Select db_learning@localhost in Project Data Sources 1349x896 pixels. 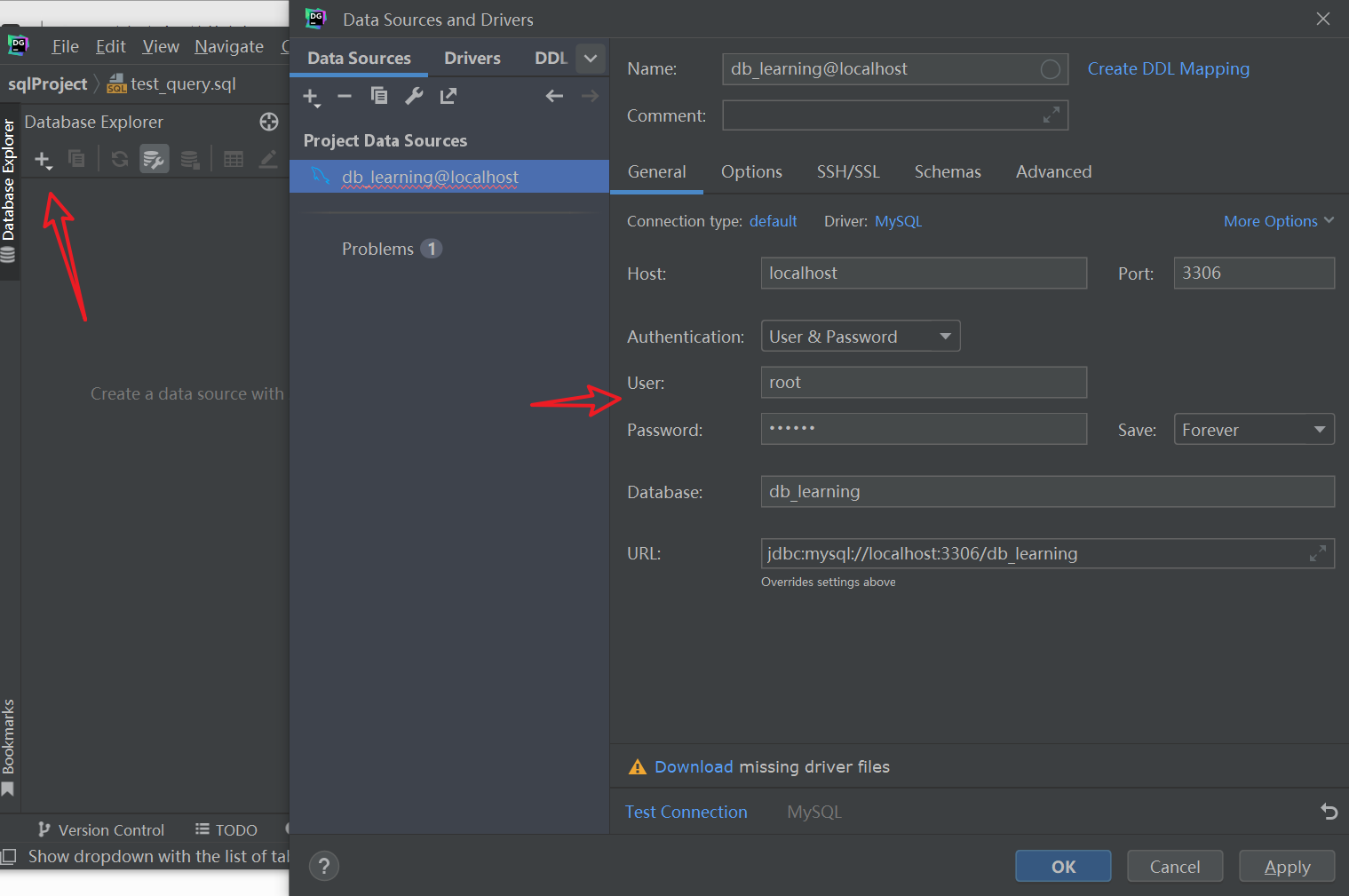point(449,177)
